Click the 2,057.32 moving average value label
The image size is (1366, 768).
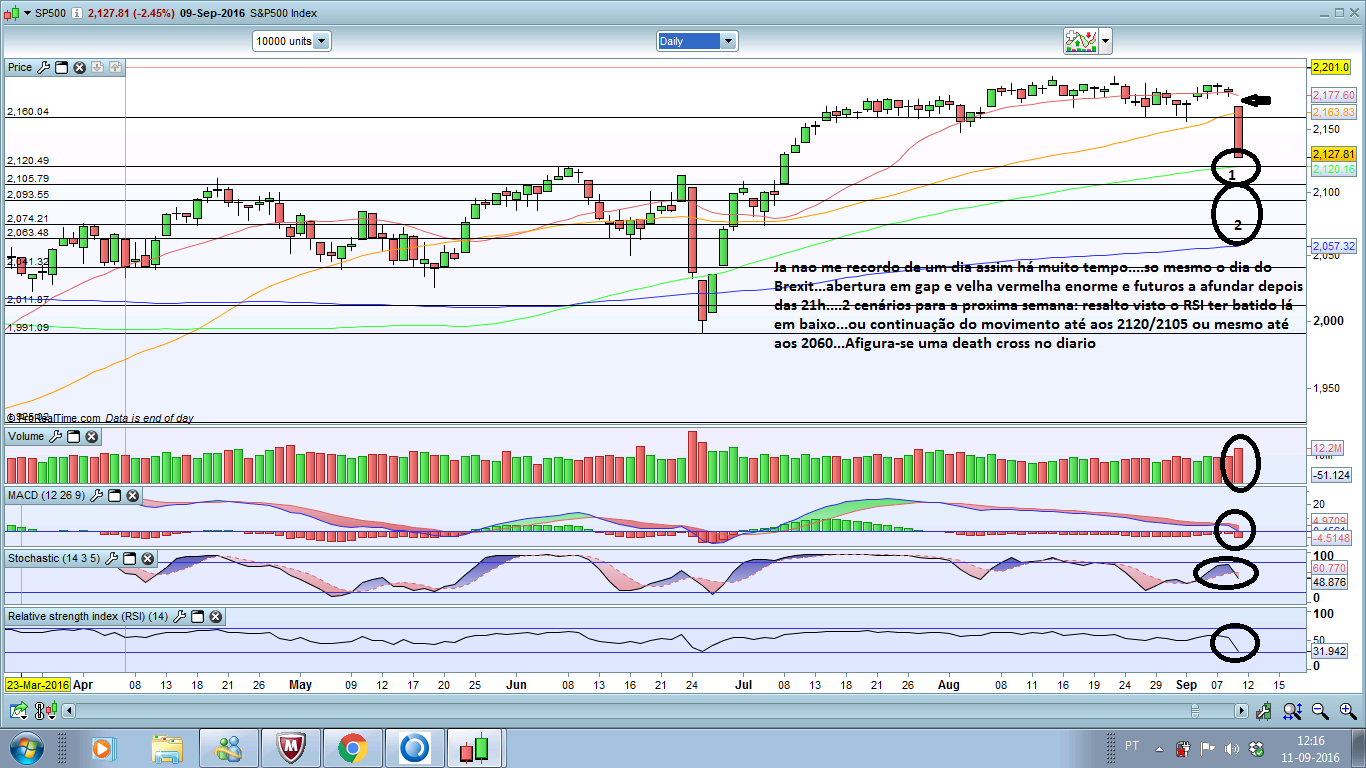1333,245
